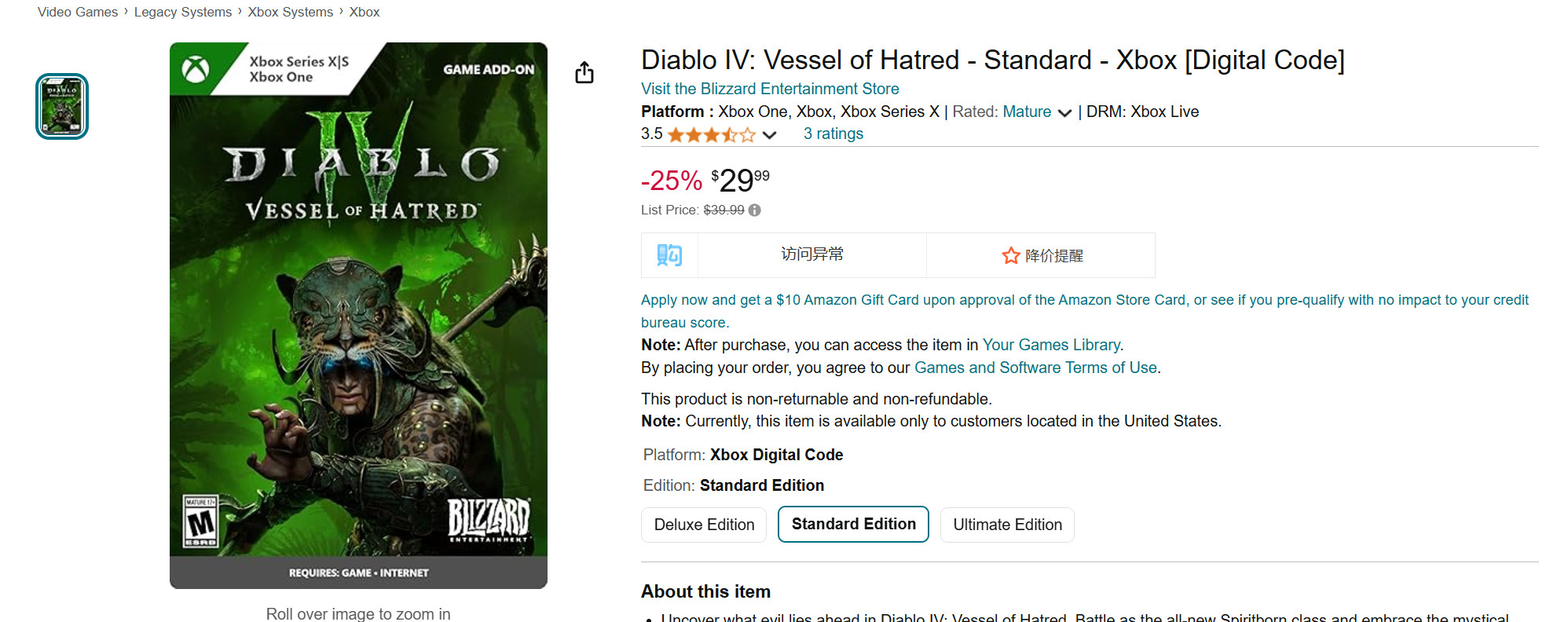Open Your Games Library link
1568x622 pixels.
pyautogui.click(x=1051, y=345)
